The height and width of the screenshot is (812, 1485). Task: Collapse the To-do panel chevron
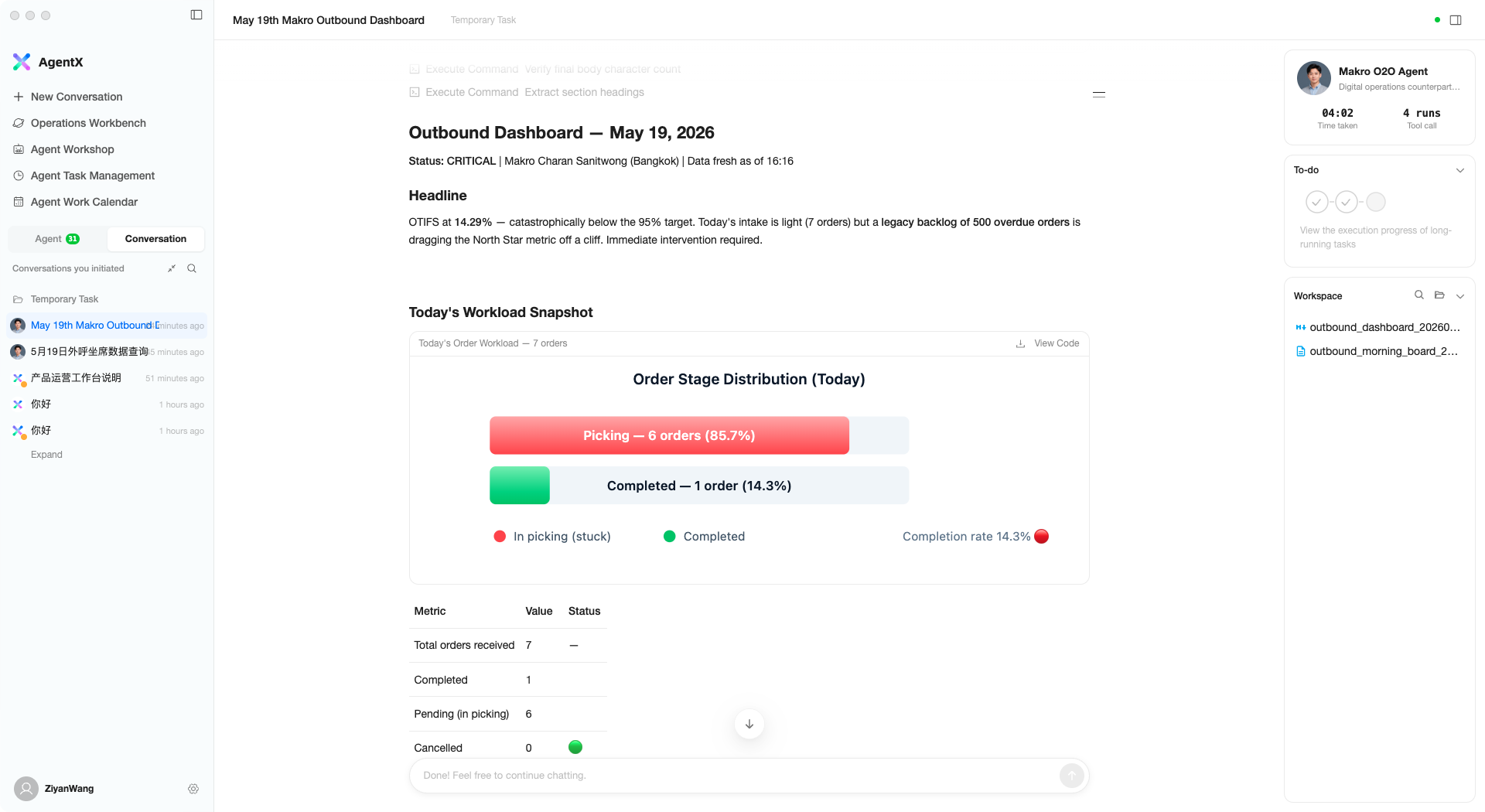click(1460, 170)
